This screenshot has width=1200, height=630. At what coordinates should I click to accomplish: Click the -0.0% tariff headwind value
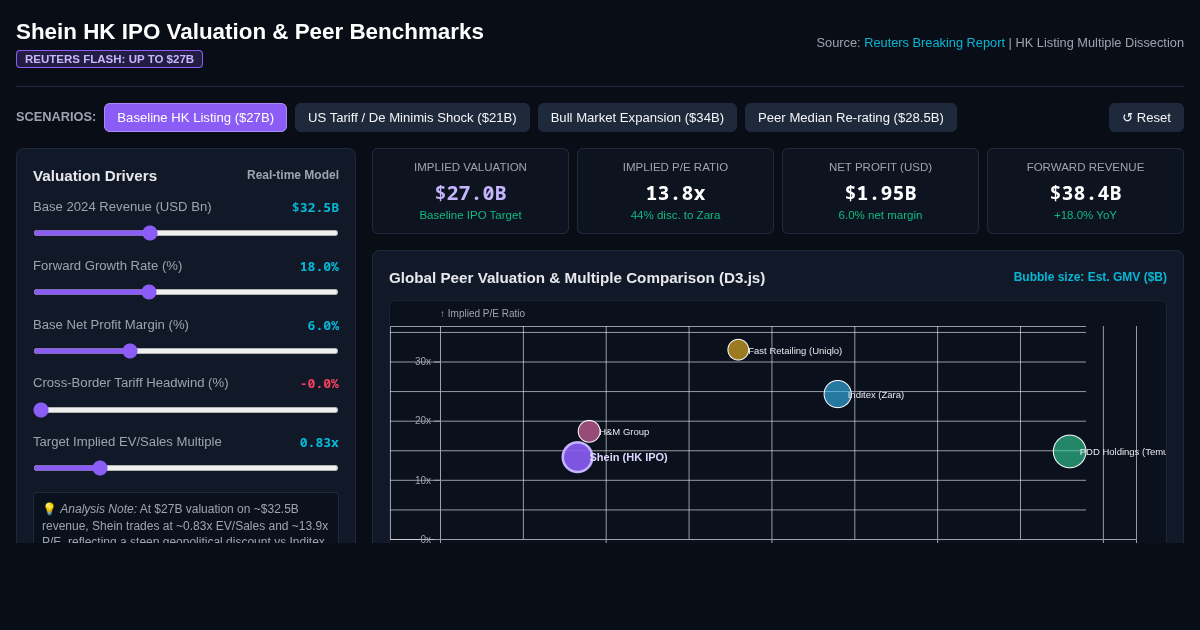click(319, 384)
